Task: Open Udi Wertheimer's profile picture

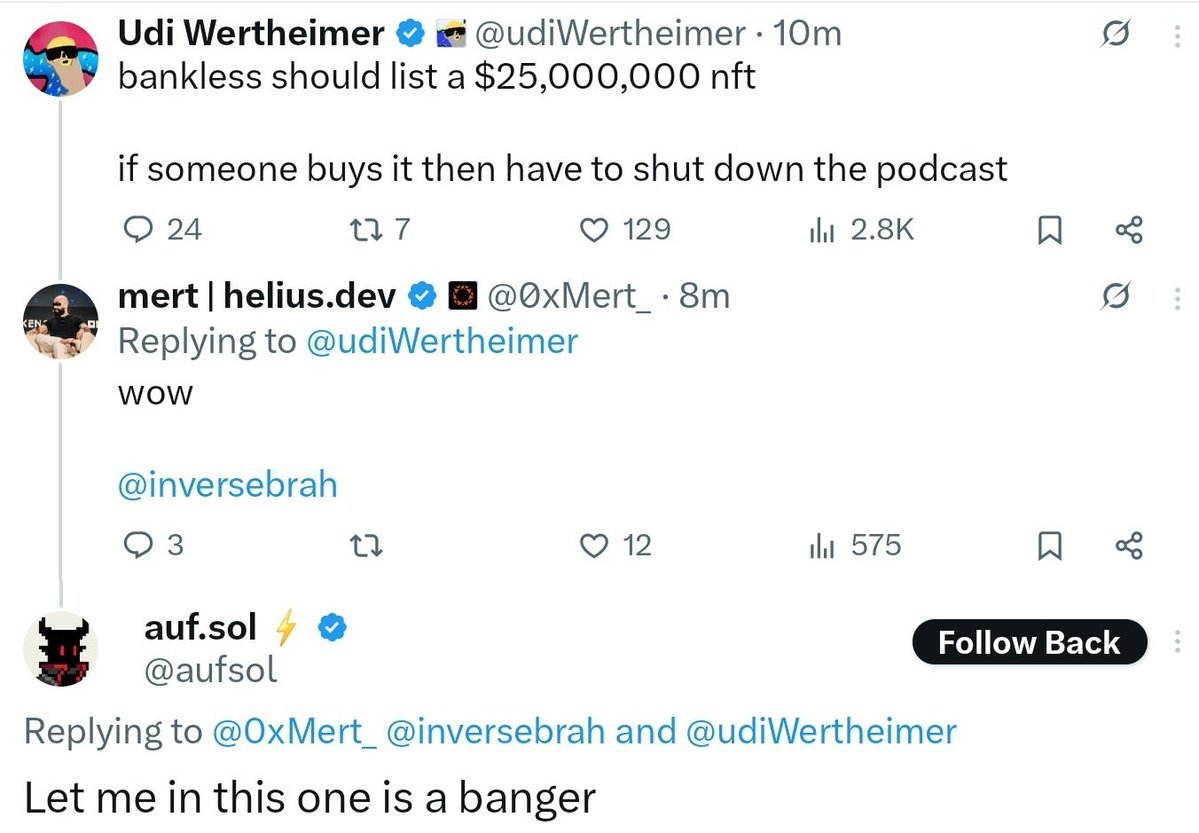Action: point(60,58)
